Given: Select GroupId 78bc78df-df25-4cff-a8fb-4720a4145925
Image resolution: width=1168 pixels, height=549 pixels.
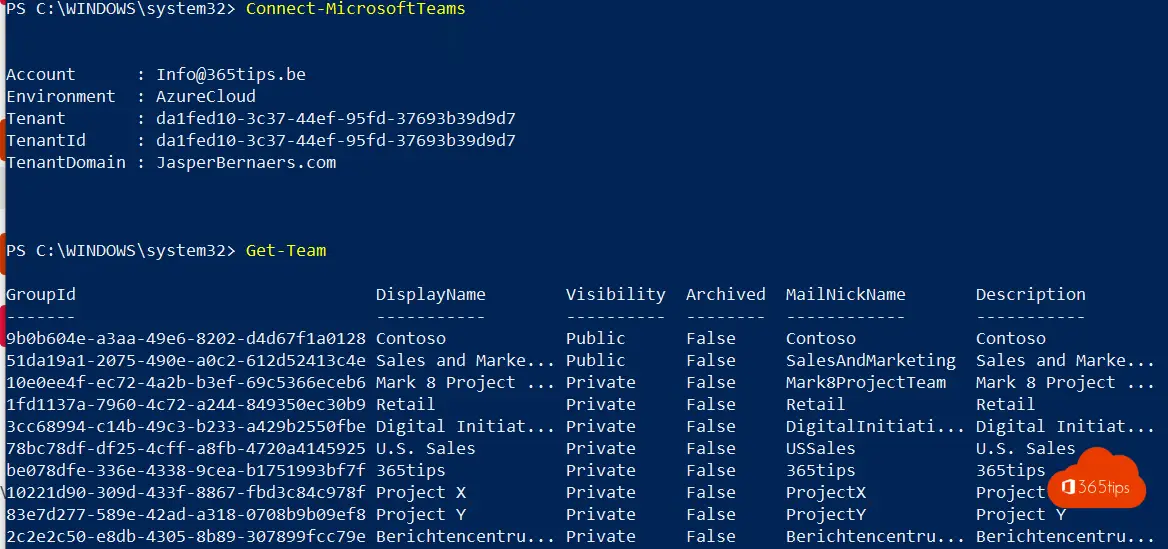Looking at the screenshot, I should pos(185,448).
